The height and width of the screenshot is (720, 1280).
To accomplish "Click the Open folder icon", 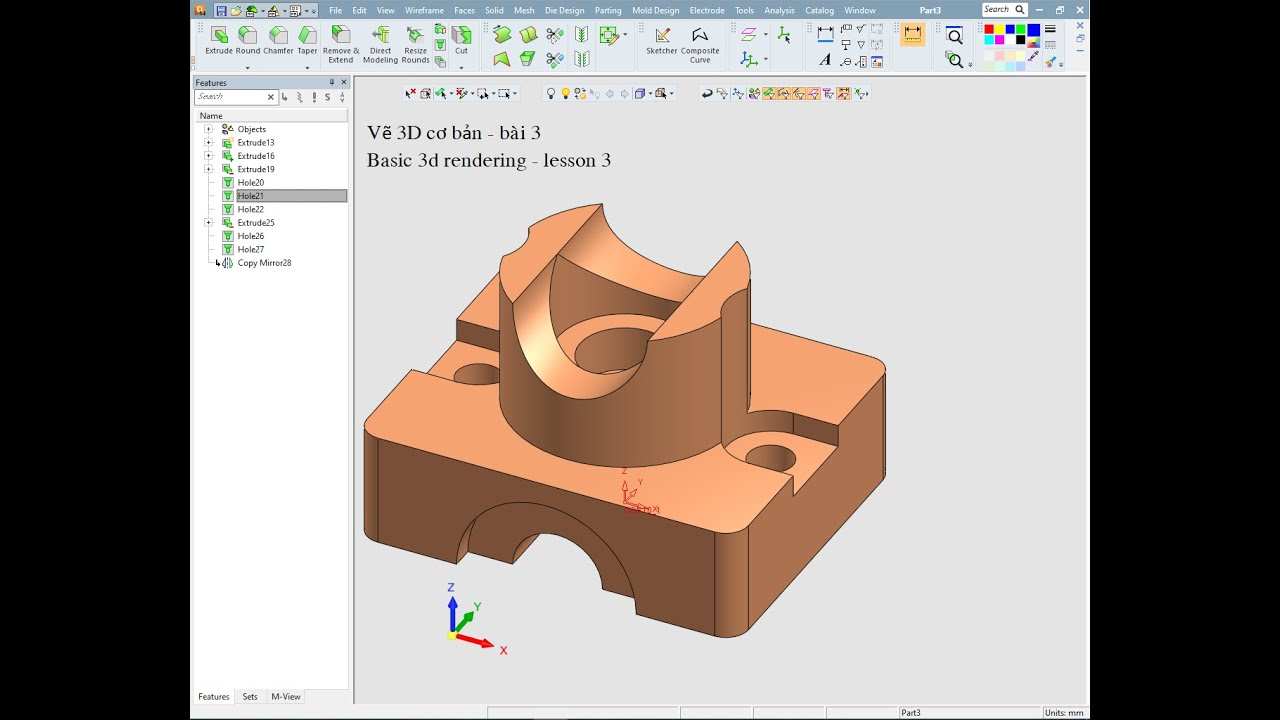I will (x=236, y=10).
